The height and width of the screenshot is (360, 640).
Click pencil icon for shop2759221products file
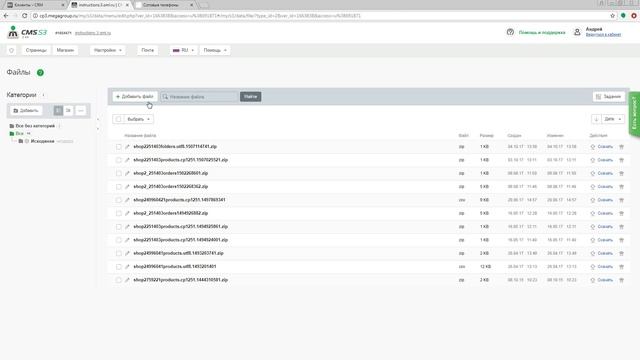click(x=127, y=280)
